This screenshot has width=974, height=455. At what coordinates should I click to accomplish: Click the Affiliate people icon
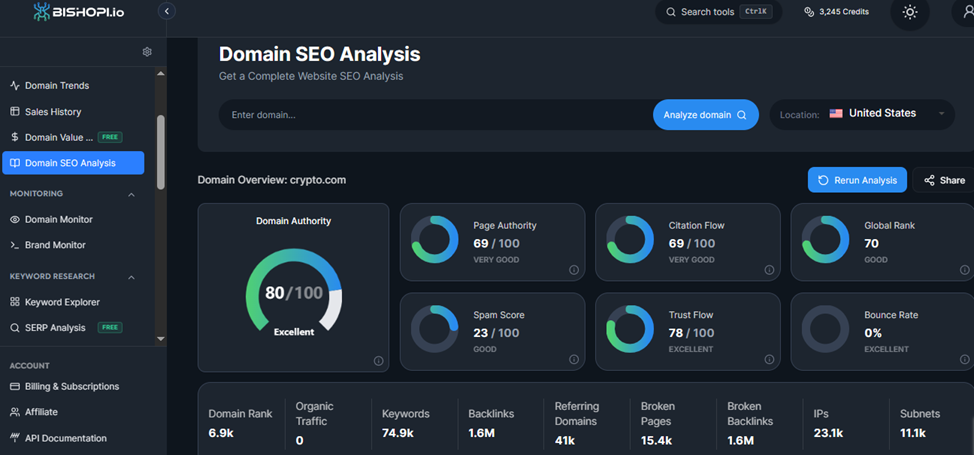15,412
